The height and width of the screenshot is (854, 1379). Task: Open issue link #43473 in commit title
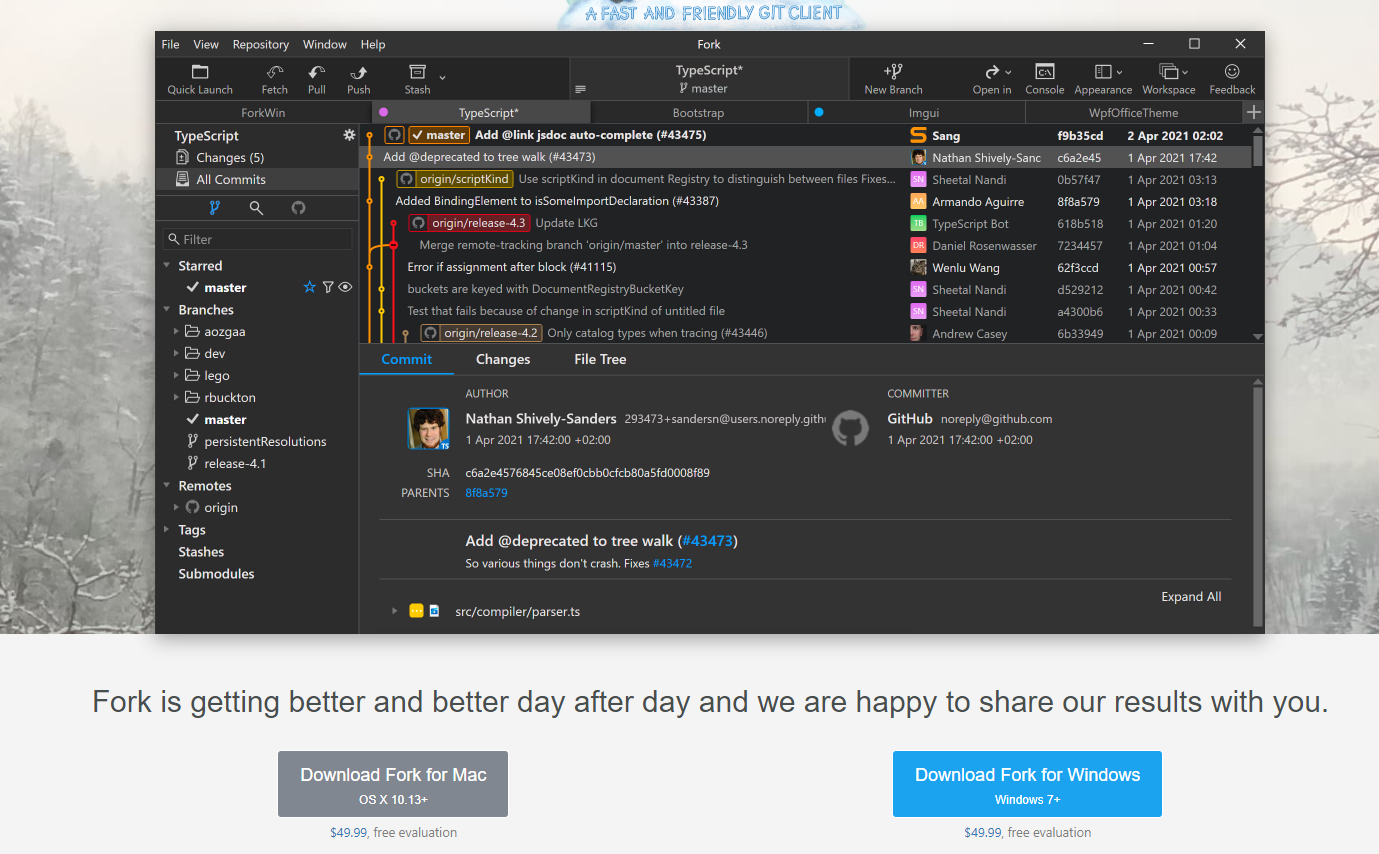pyautogui.click(x=707, y=541)
